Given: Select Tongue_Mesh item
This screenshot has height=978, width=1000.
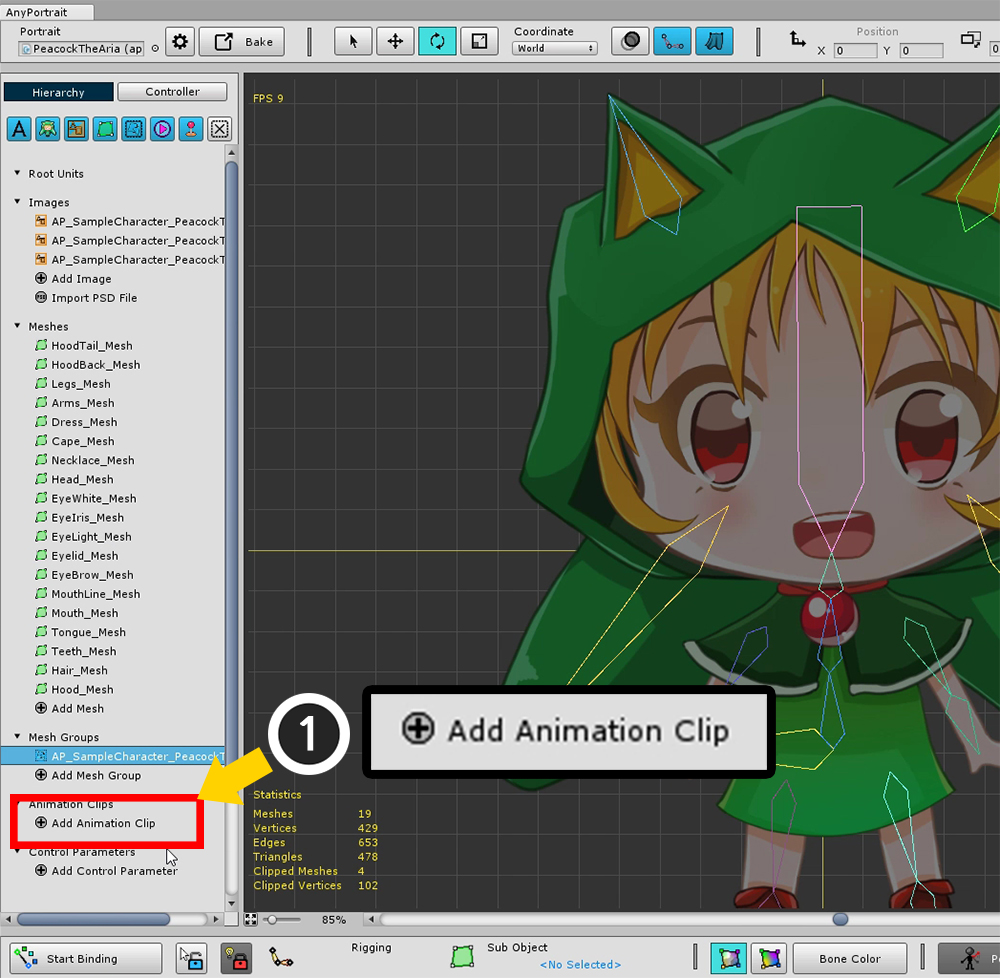Looking at the screenshot, I should click(x=80, y=632).
